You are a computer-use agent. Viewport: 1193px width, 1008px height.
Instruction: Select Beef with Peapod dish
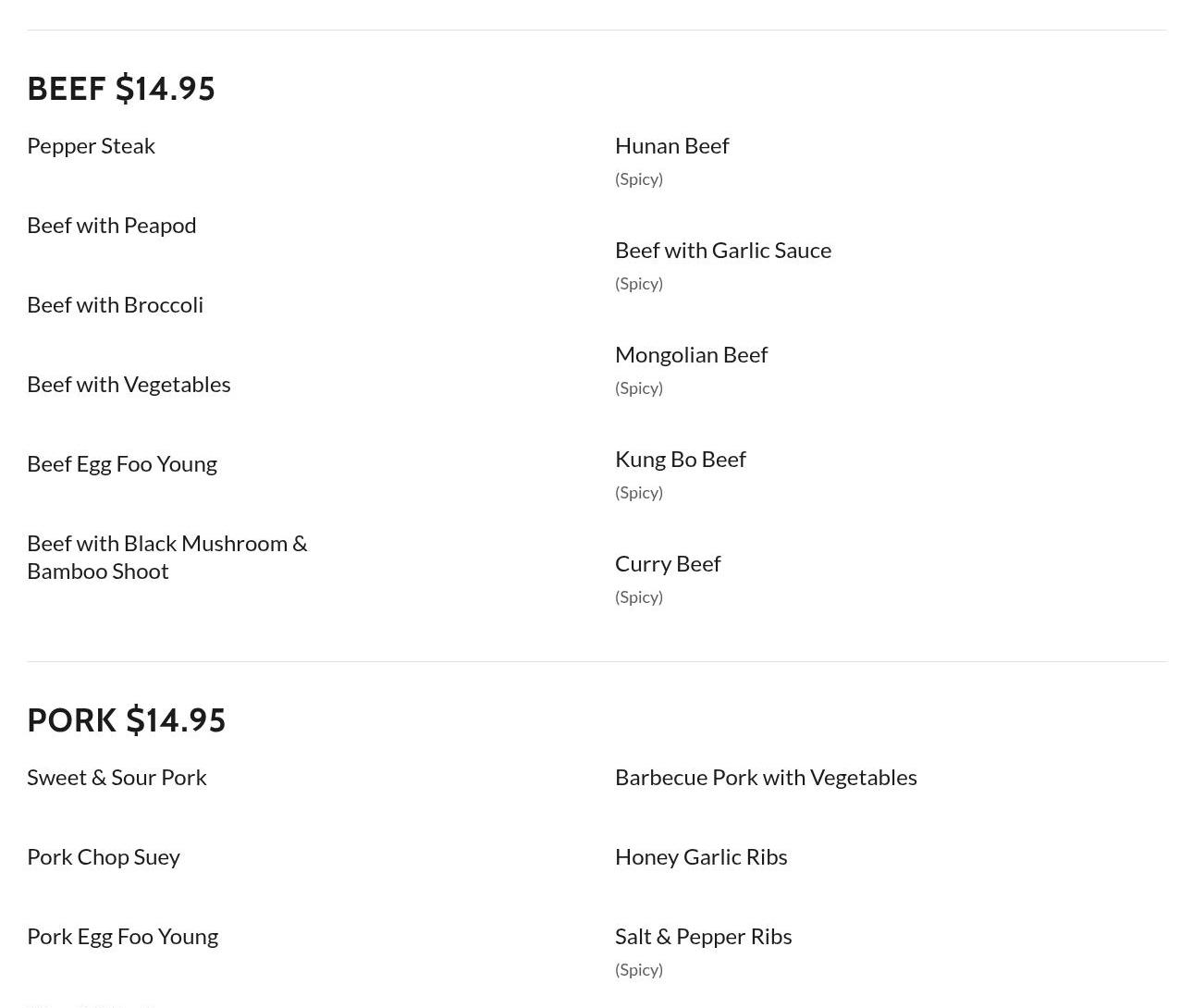coord(111,226)
